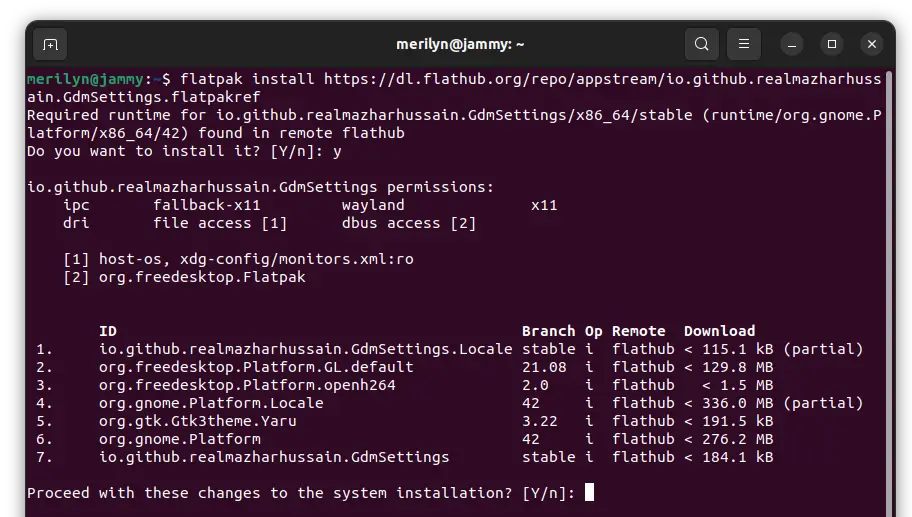912x517 pixels.
Task: Click the "Do you want to install it?" line
Action: click(184, 151)
